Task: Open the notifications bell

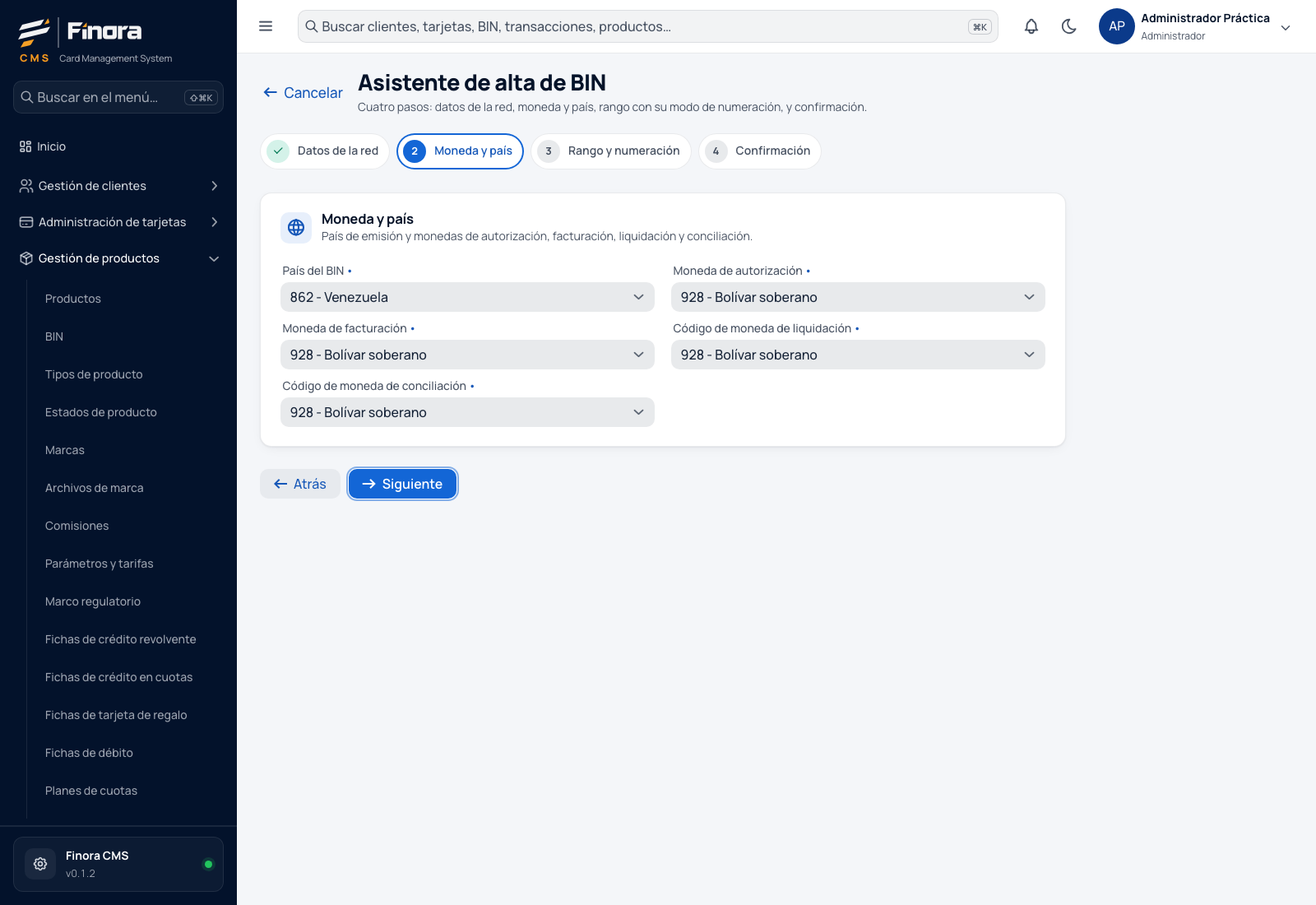Action: tap(1031, 26)
